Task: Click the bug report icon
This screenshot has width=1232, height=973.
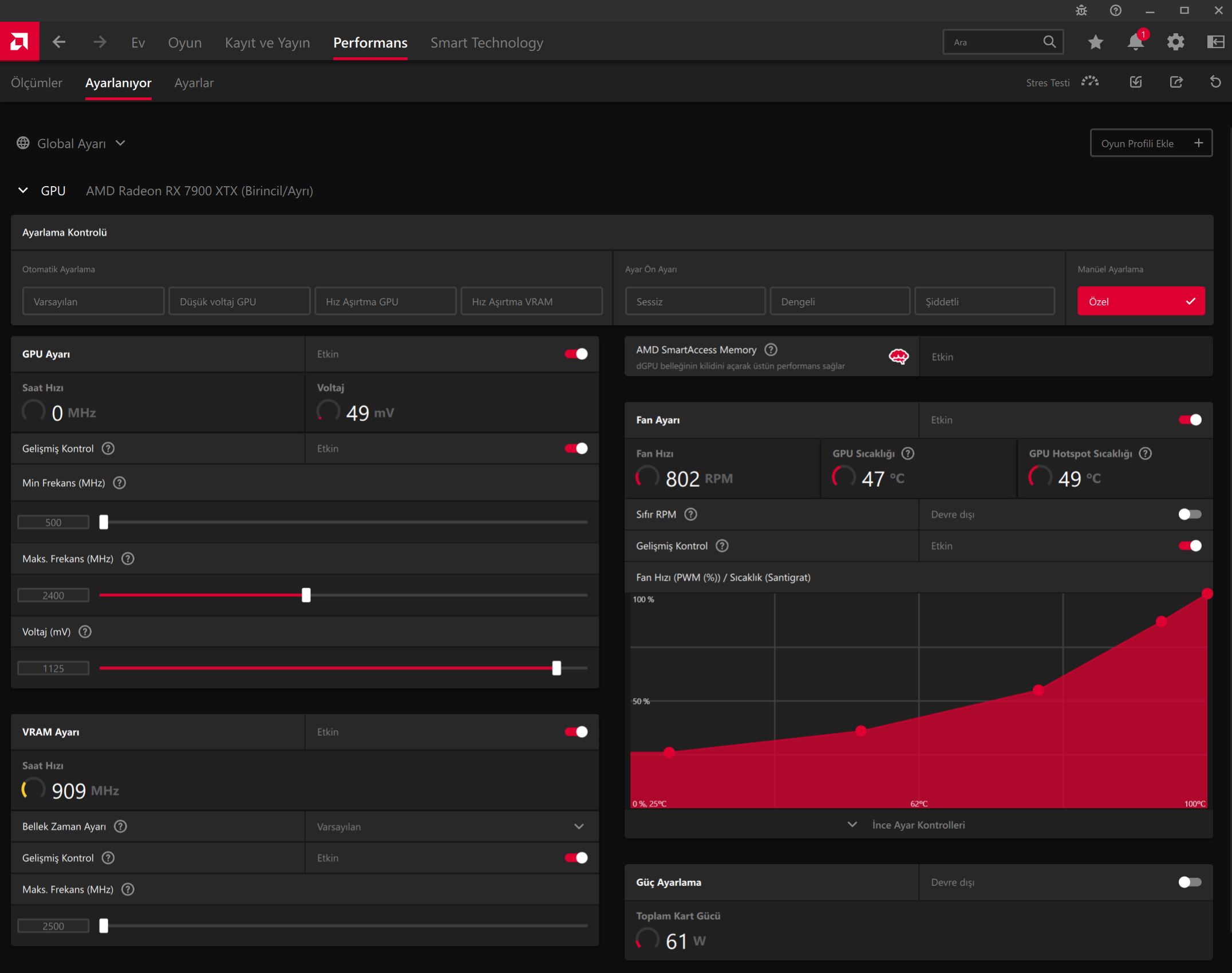Action: coord(1081,10)
